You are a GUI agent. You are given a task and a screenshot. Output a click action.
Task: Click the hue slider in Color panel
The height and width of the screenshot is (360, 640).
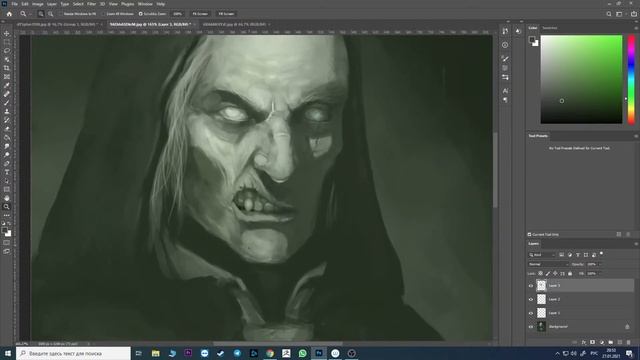[631, 79]
